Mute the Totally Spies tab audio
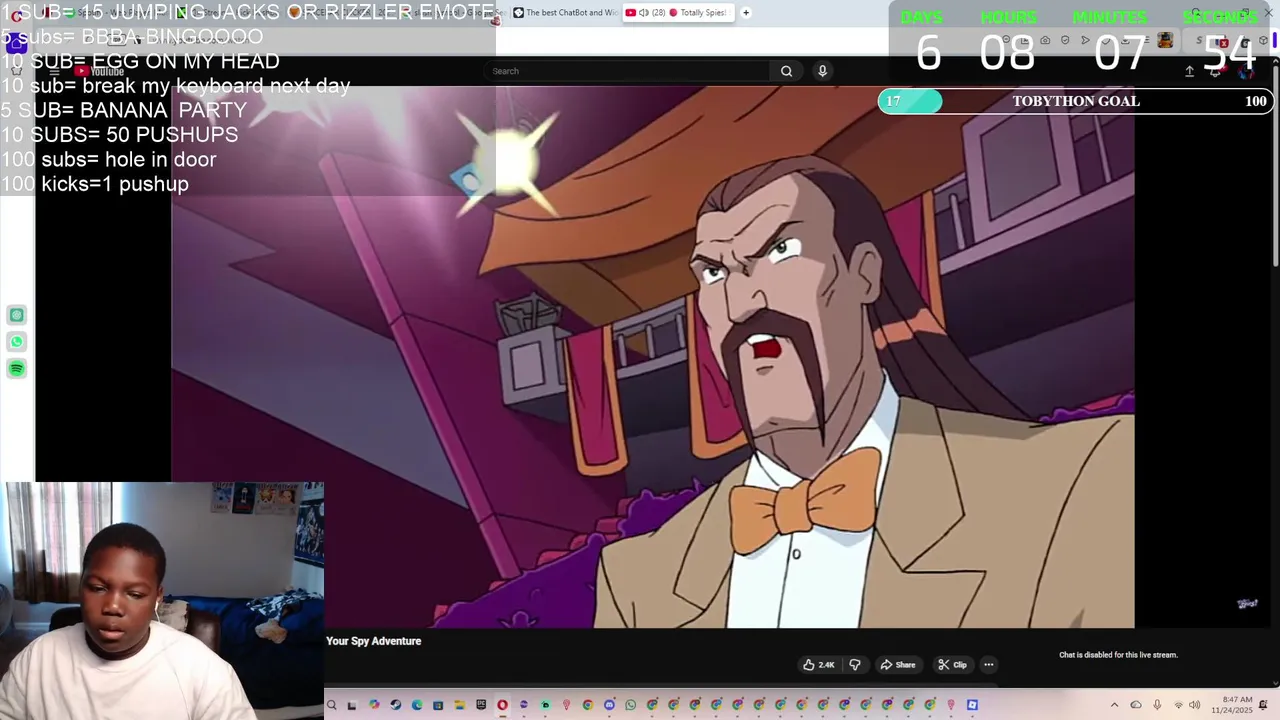The image size is (1280, 720). 644,13
